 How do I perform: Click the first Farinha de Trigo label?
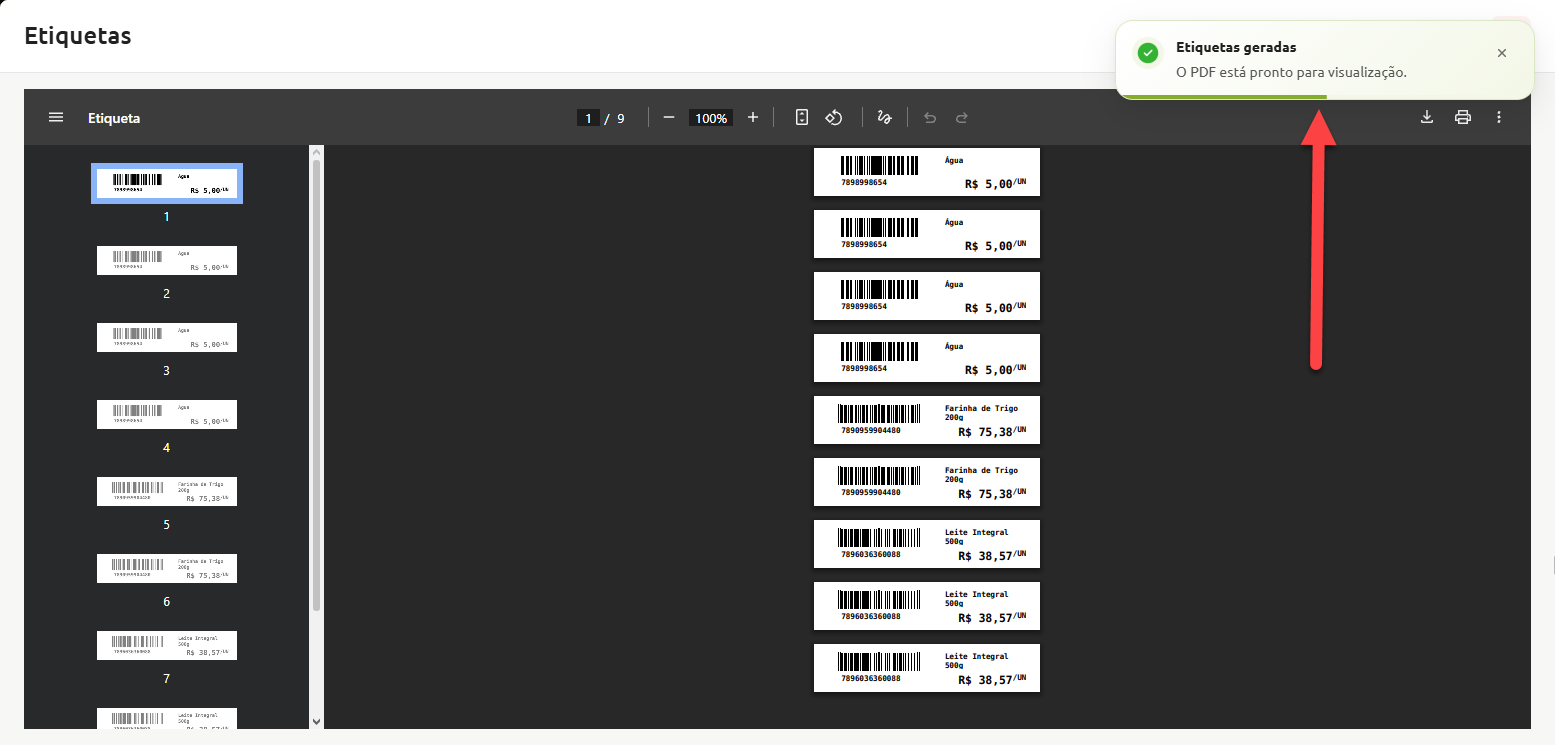click(x=927, y=420)
